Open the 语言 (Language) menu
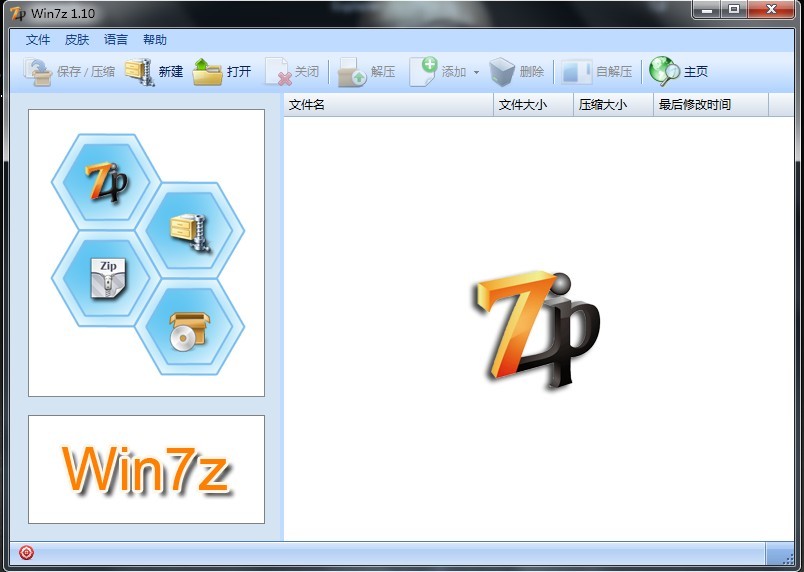The height and width of the screenshot is (572, 804). pyautogui.click(x=116, y=40)
